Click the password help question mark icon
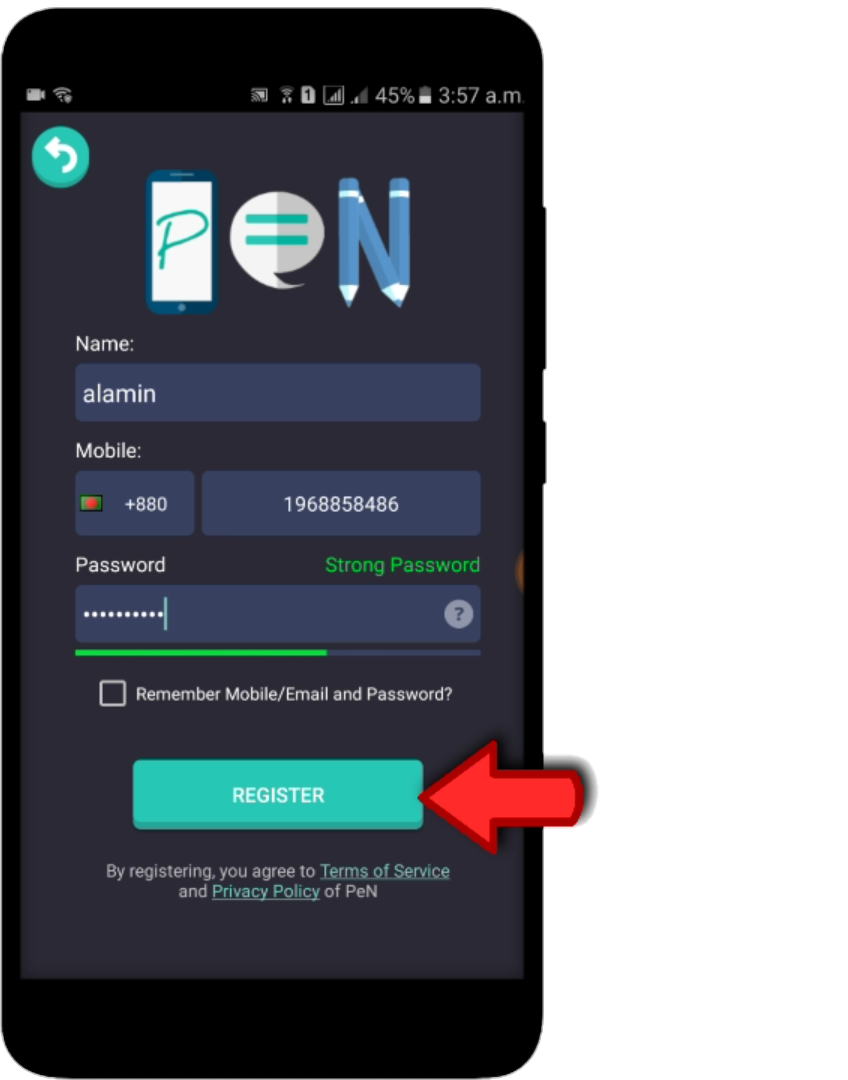The image size is (848, 1080). pyautogui.click(x=458, y=614)
